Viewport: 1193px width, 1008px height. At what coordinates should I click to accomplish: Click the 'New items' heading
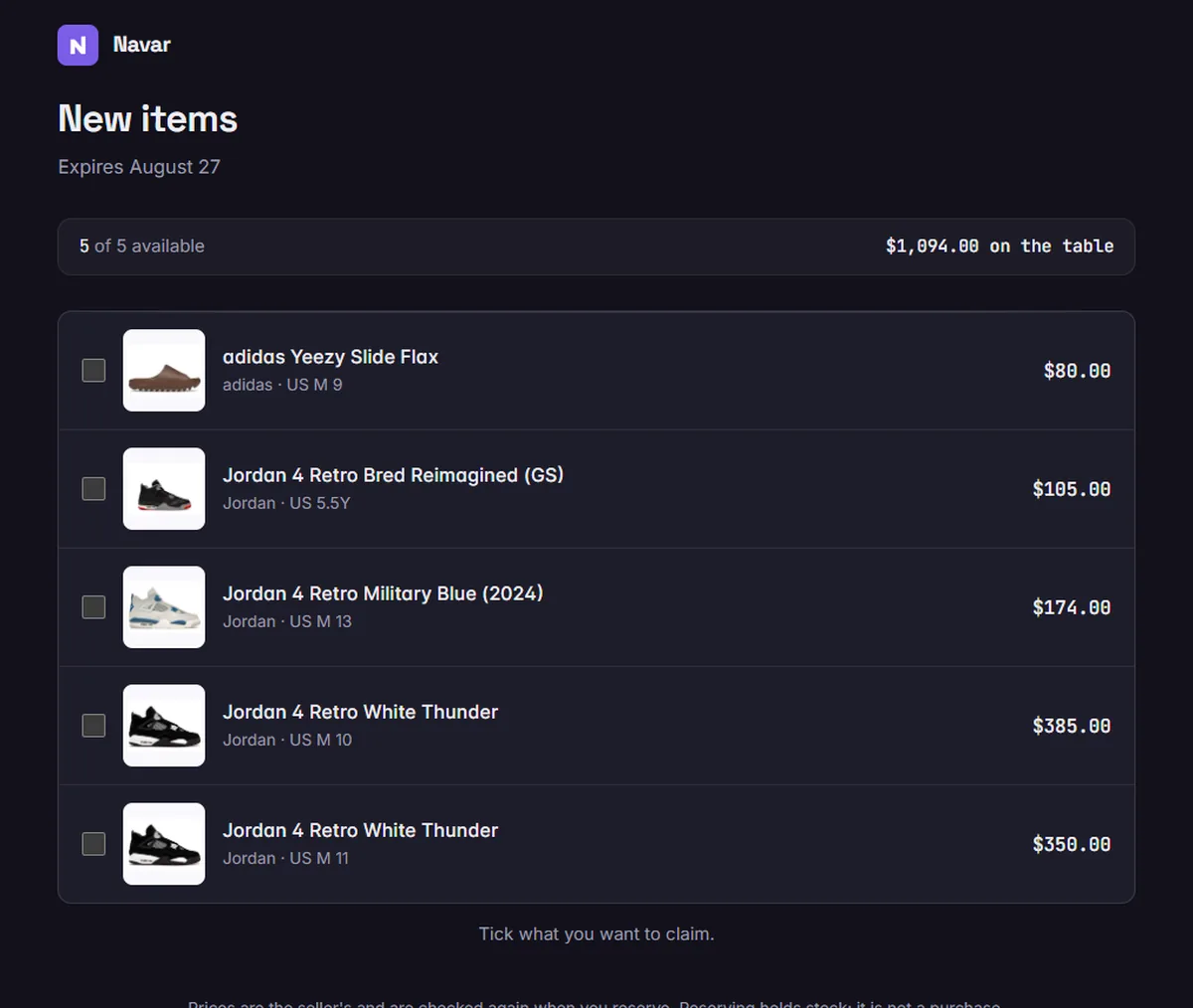click(x=148, y=119)
